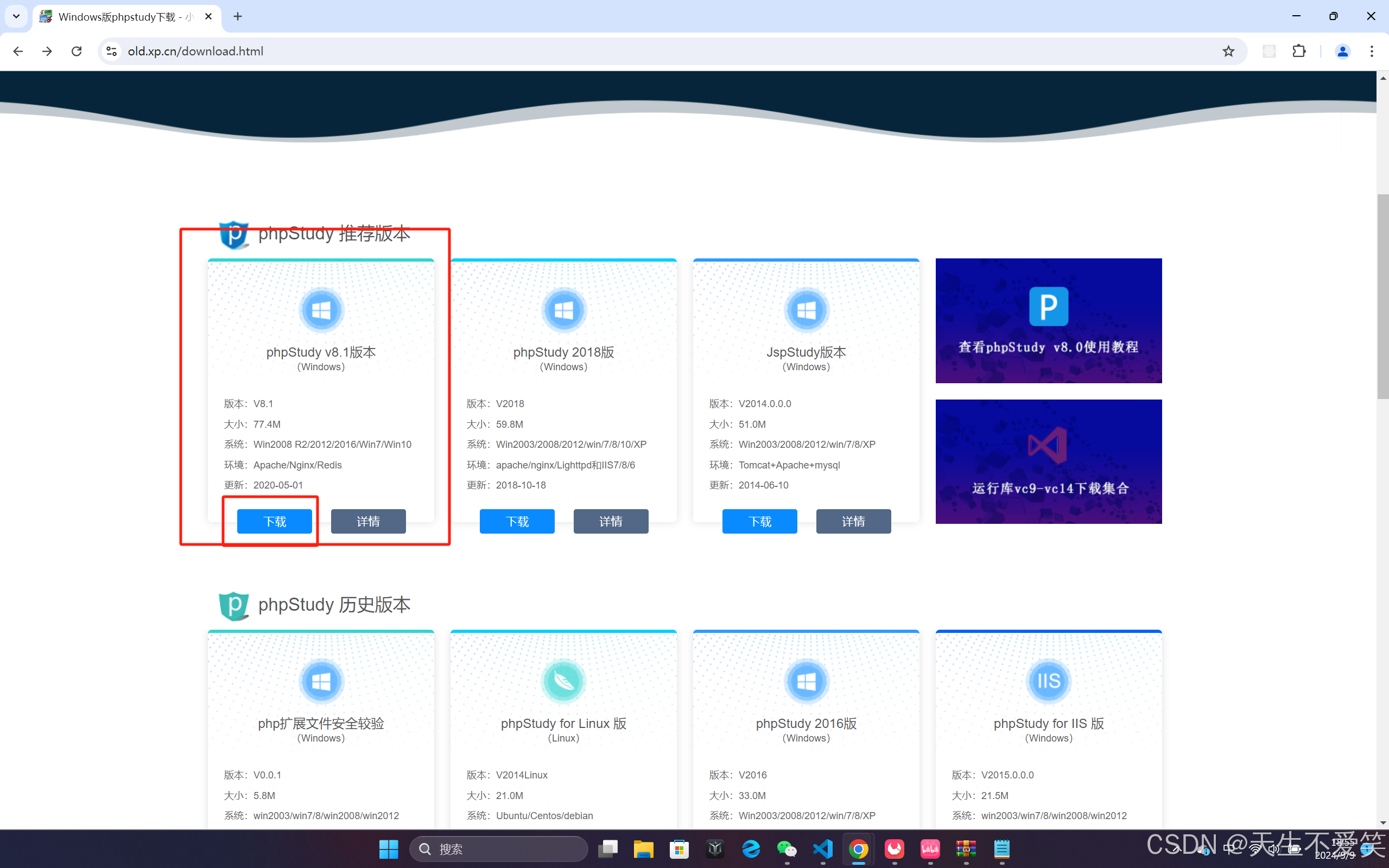Go back to the previous page
The image size is (1389, 868).
click(18, 51)
